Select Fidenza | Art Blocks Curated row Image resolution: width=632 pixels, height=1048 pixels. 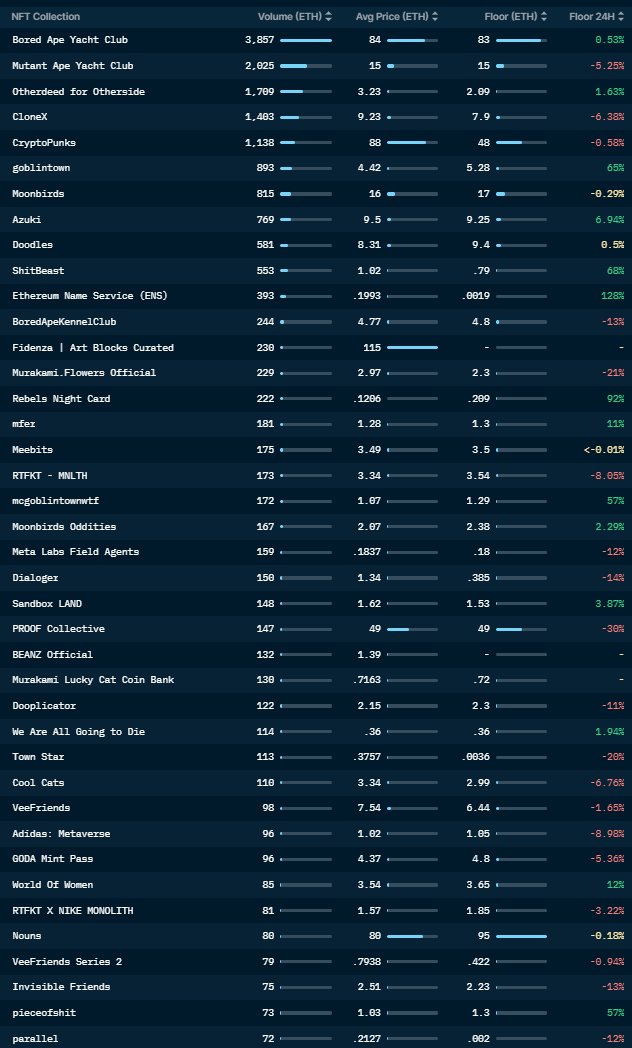coord(316,348)
